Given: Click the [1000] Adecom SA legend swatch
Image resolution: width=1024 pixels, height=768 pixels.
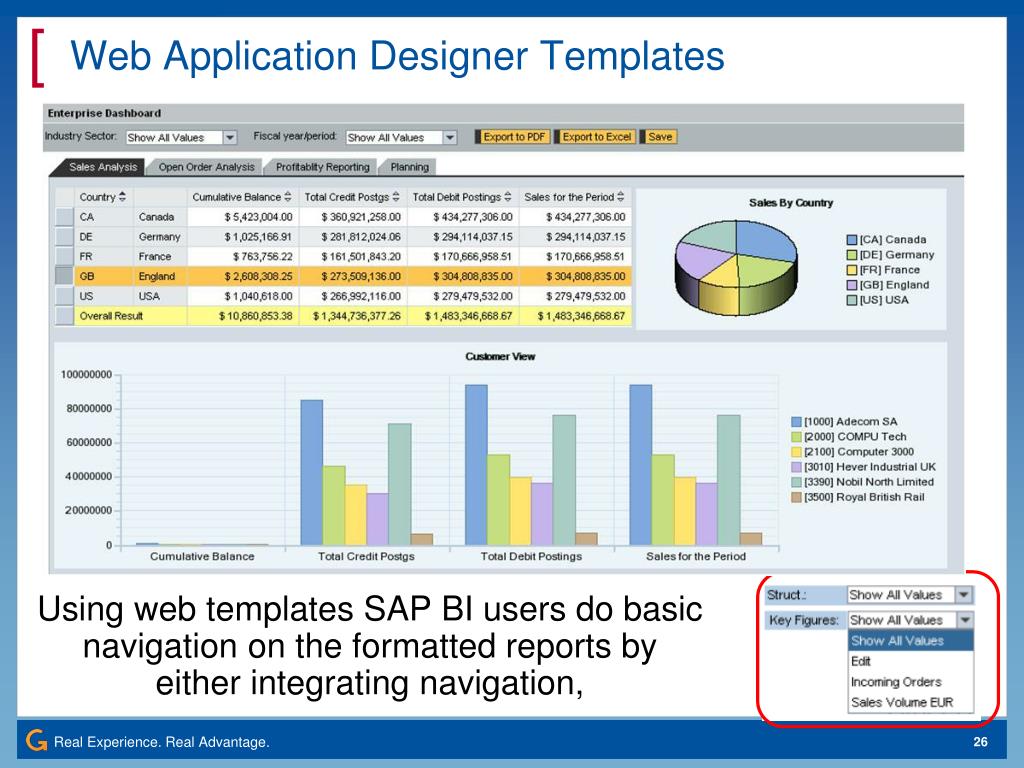Looking at the screenshot, I should click(796, 422).
